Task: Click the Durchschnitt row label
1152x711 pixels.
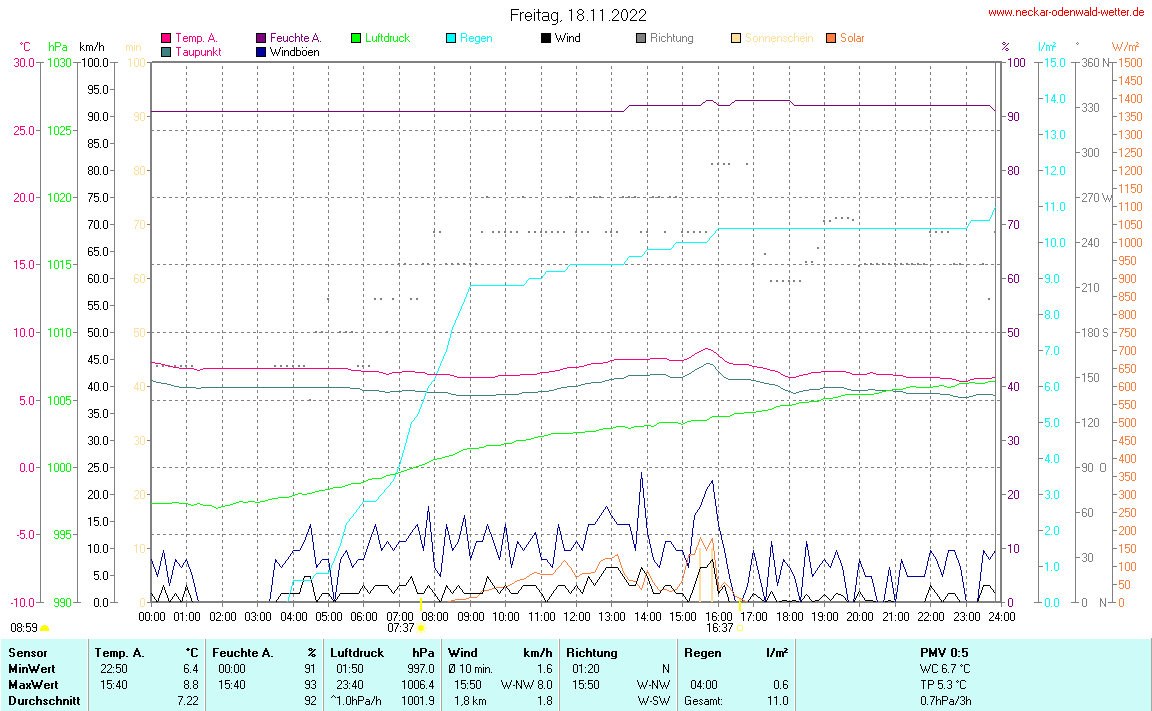Action: point(44,701)
